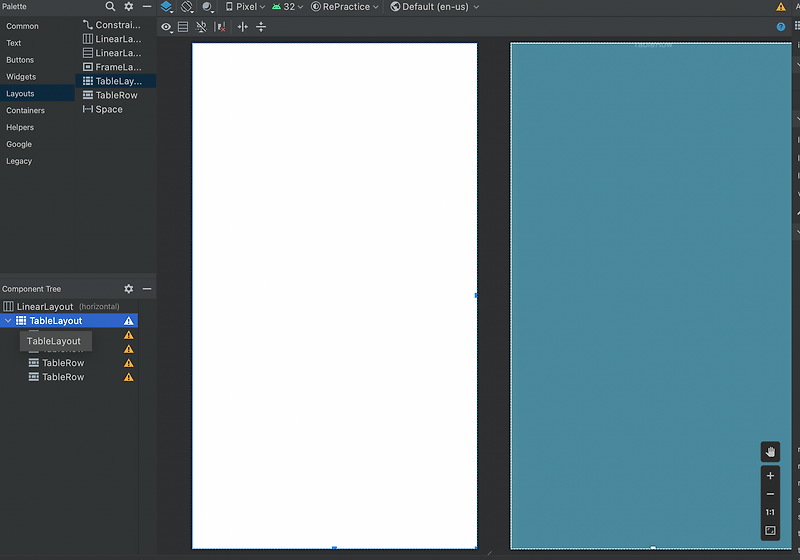Zoom in with the plus button
This screenshot has width=800, height=560.
770,476
